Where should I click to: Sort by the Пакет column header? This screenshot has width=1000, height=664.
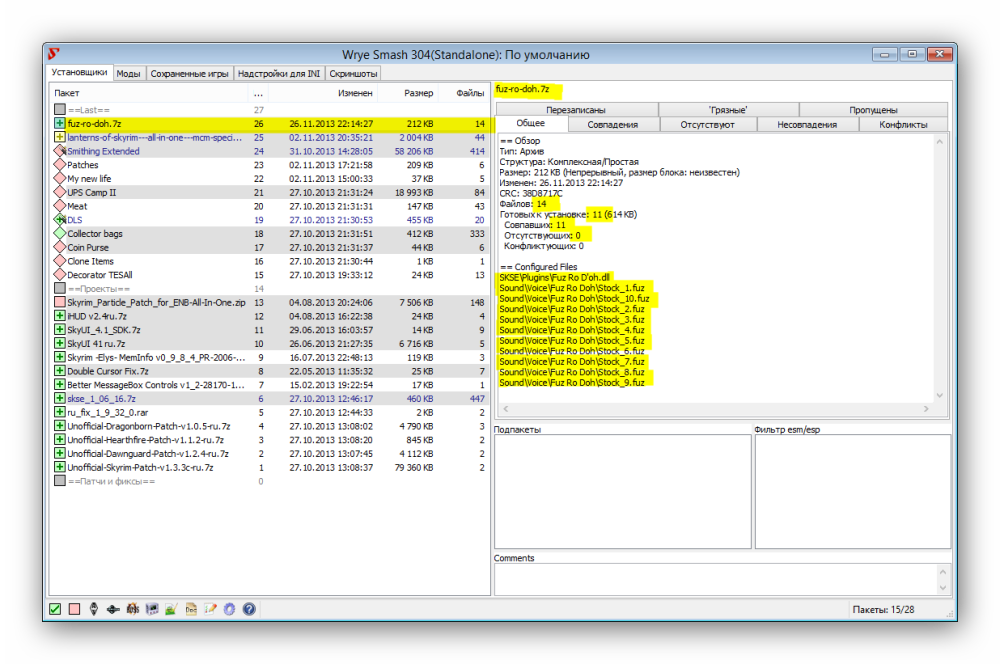pos(149,93)
